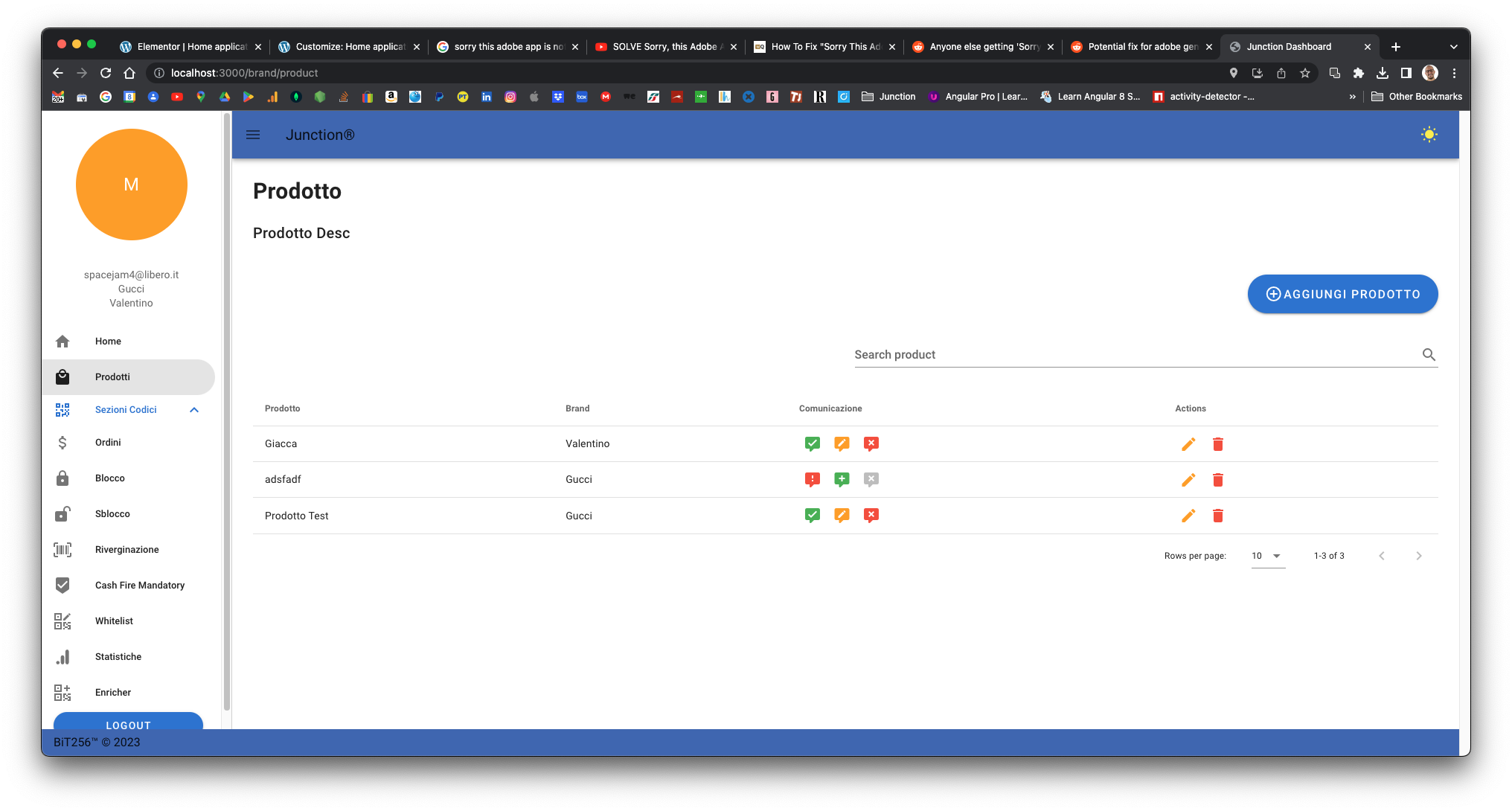Open rows per page dropdown
This screenshot has height=811, width=1512.
pos(1268,556)
